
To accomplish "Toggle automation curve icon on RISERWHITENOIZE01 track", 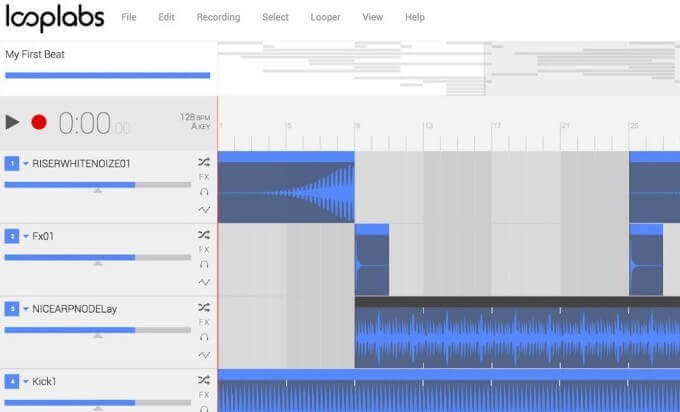I will tap(204, 210).
